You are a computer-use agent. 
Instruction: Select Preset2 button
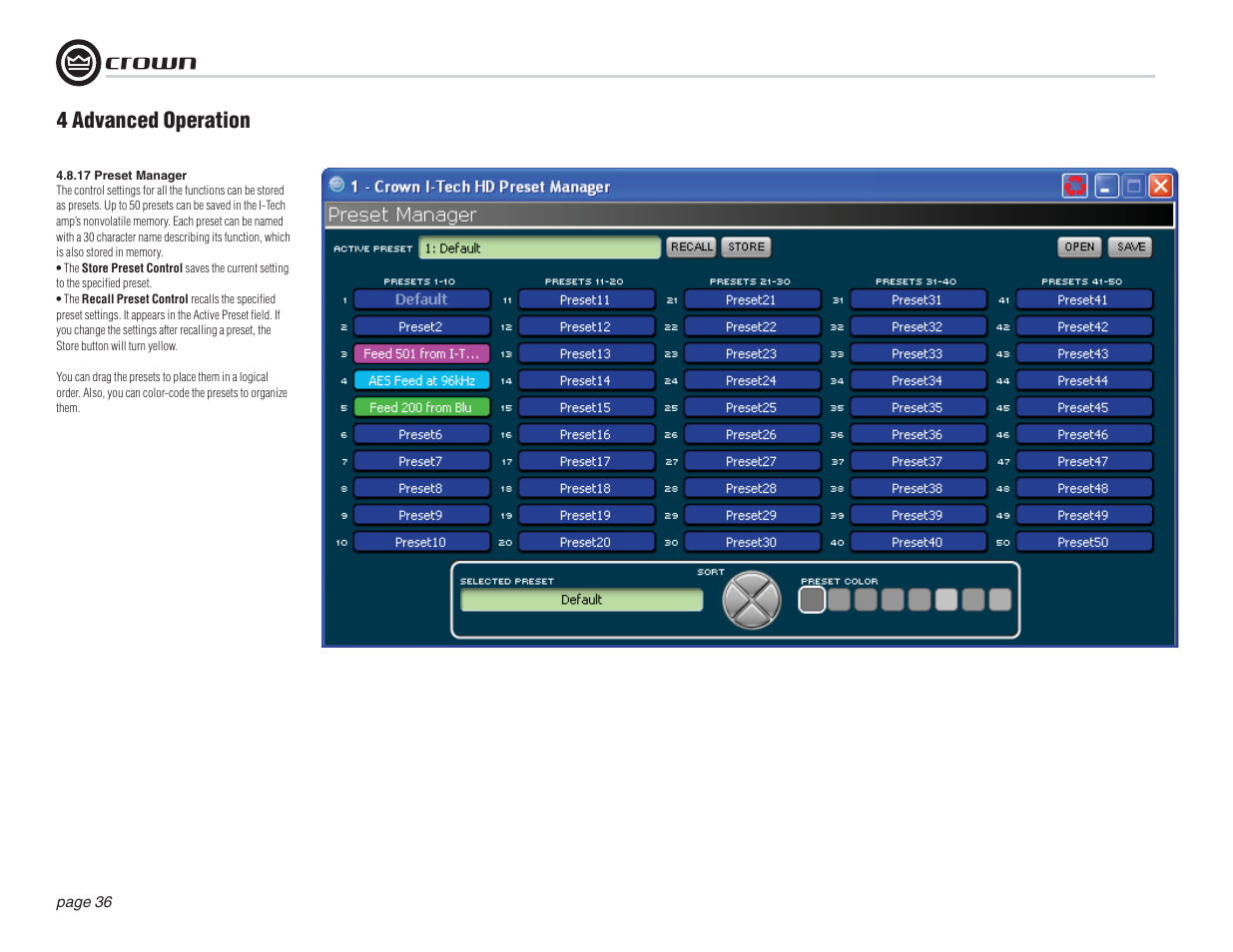coord(421,326)
